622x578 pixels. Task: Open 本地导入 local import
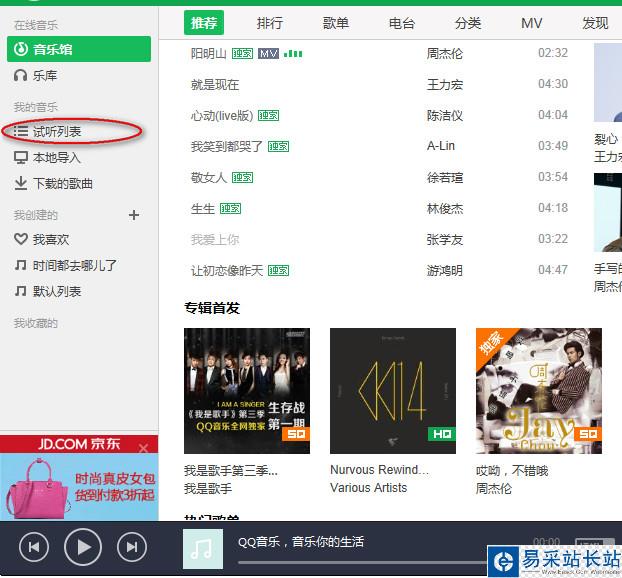point(47,157)
